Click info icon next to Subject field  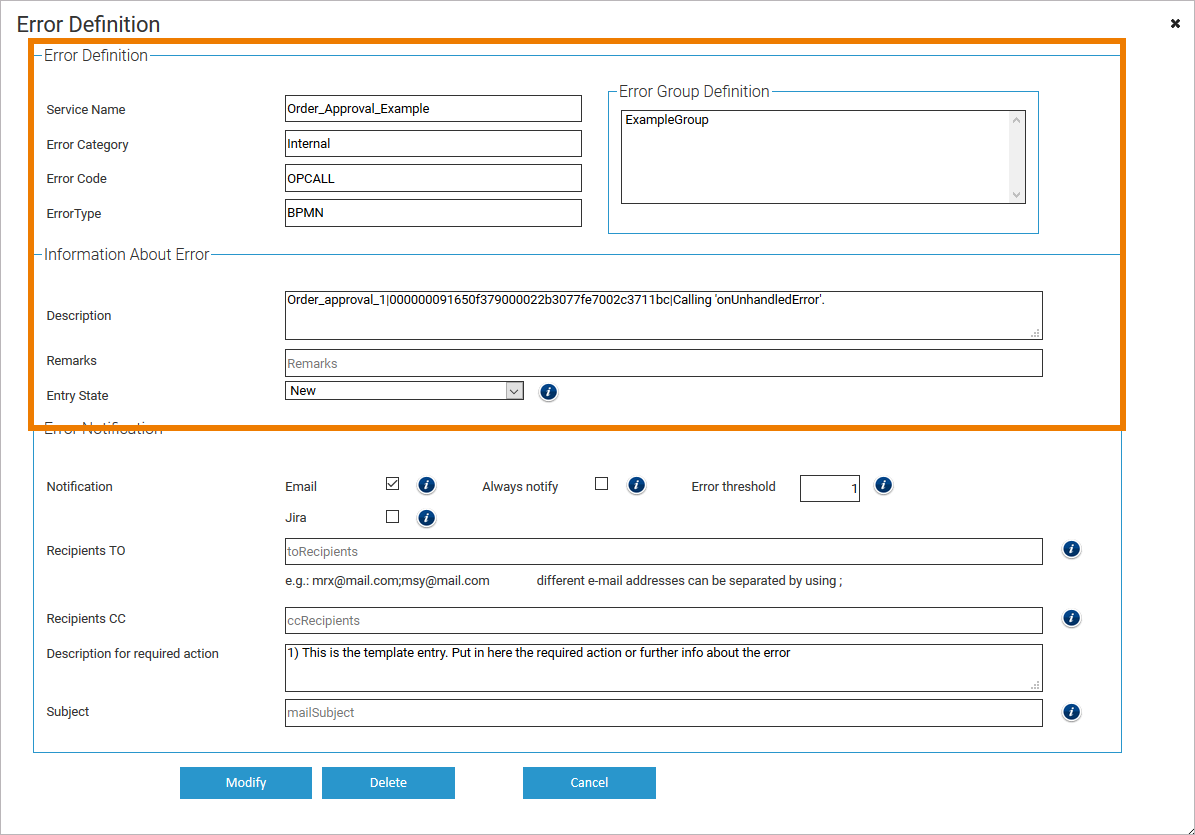click(1071, 712)
